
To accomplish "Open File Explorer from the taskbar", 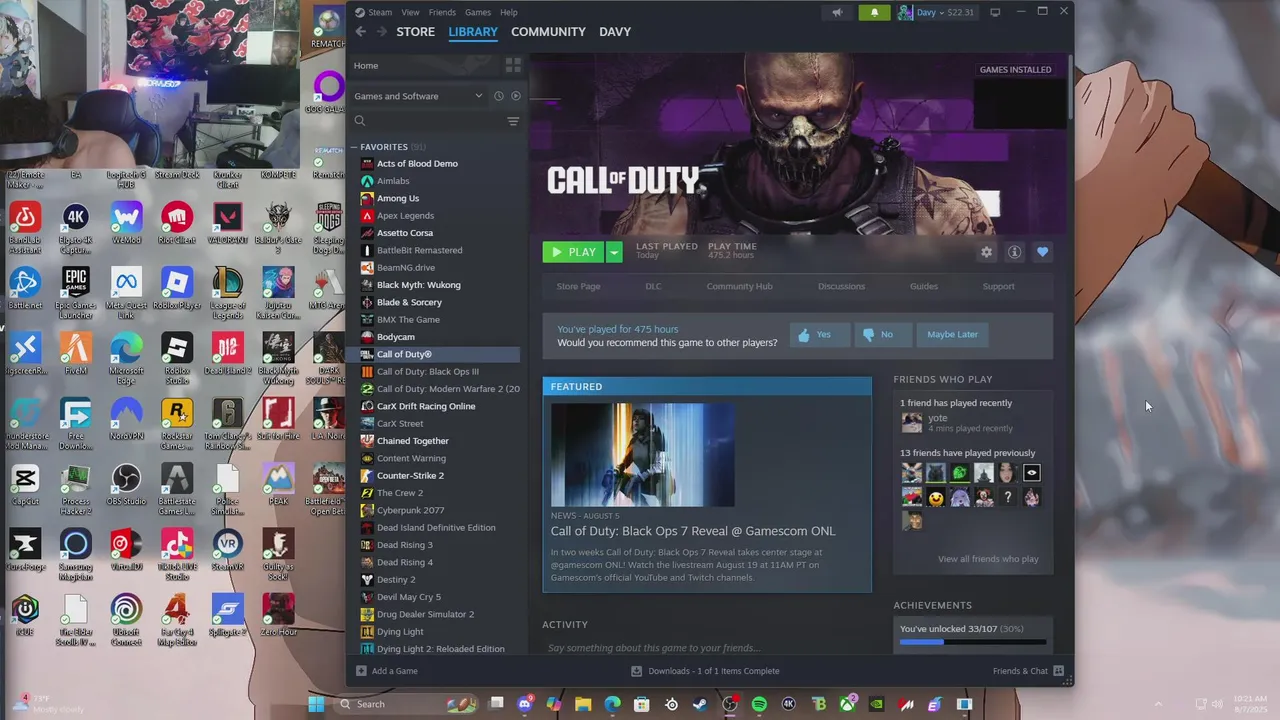I will (x=583, y=704).
